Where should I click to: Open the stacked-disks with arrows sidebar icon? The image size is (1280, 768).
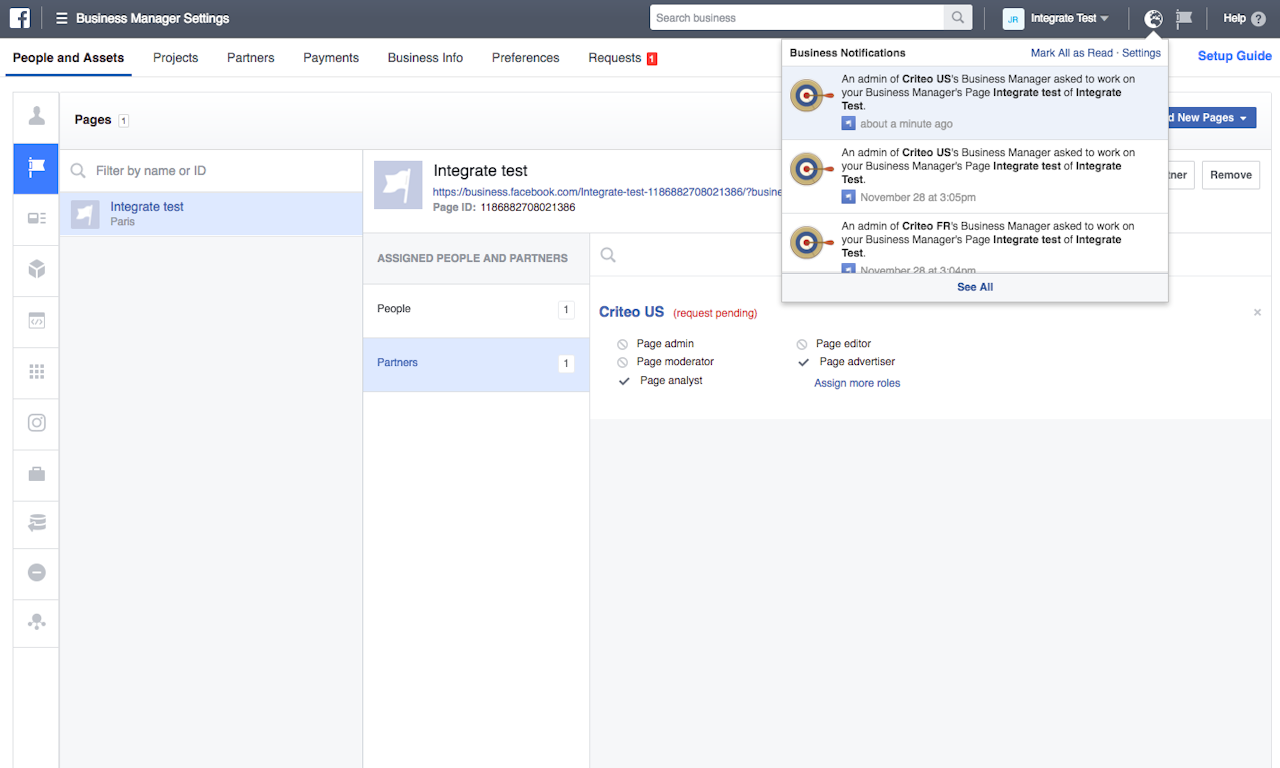point(37,523)
